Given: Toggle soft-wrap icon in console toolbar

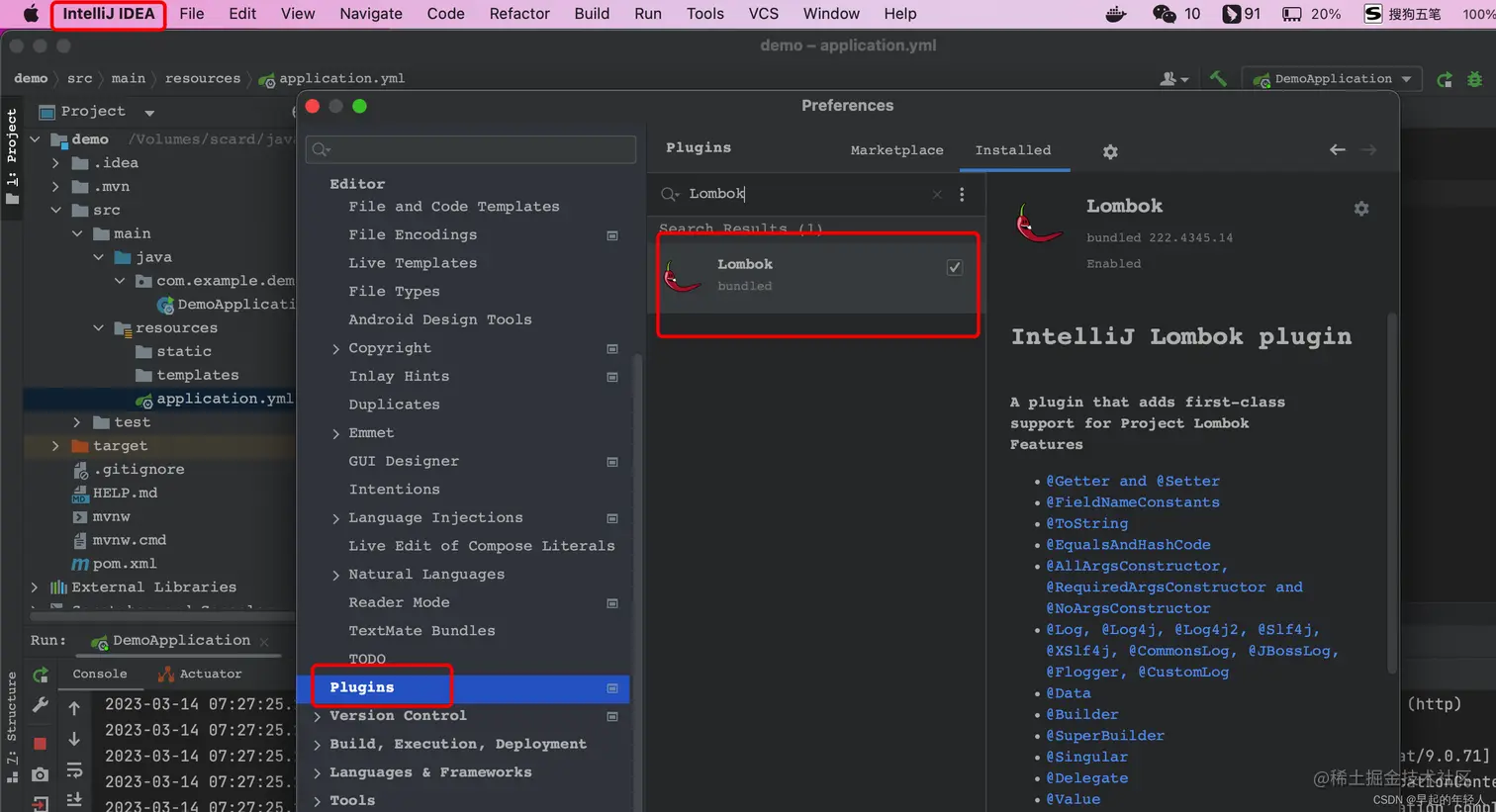Looking at the screenshot, I should 74,769.
